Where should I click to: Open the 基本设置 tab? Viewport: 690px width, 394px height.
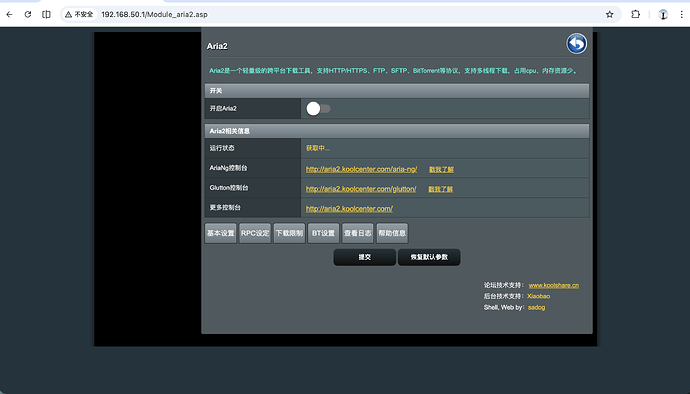click(x=220, y=233)
